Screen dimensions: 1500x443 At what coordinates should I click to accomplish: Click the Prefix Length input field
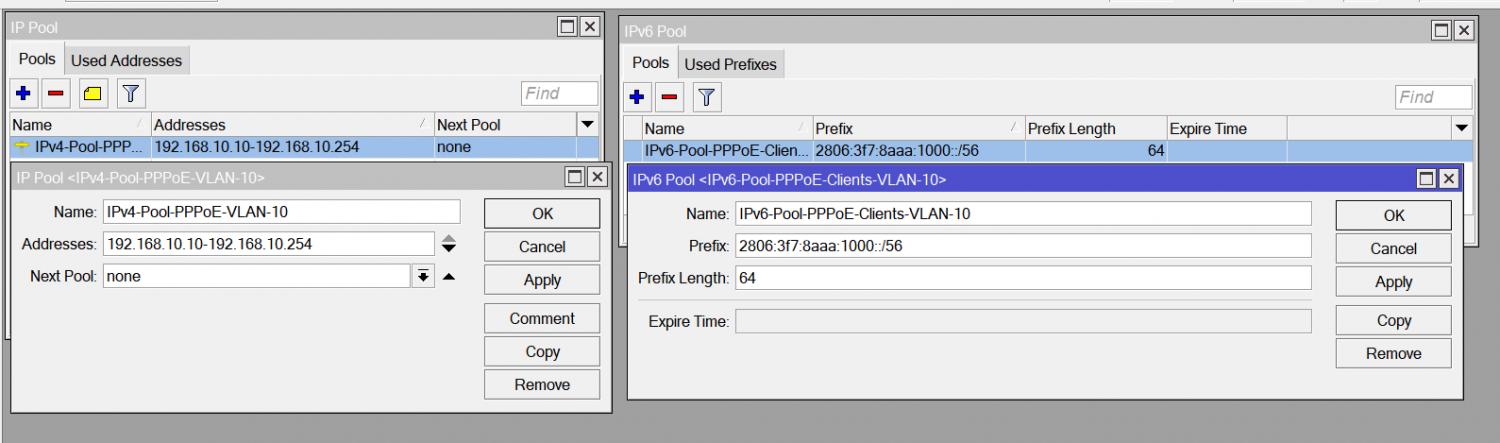1020,278
